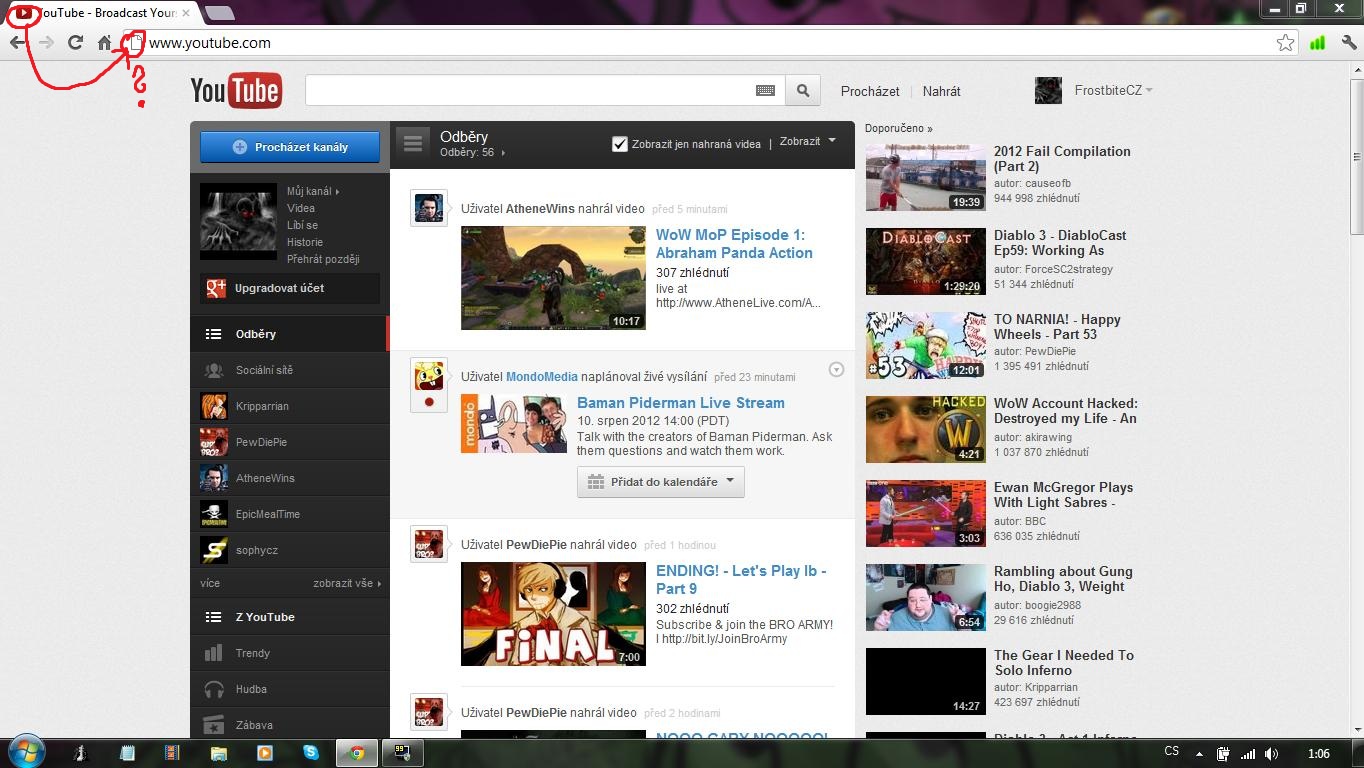Open the Zobrazit dropdown

pyautogui.click(x=808, y=142)
